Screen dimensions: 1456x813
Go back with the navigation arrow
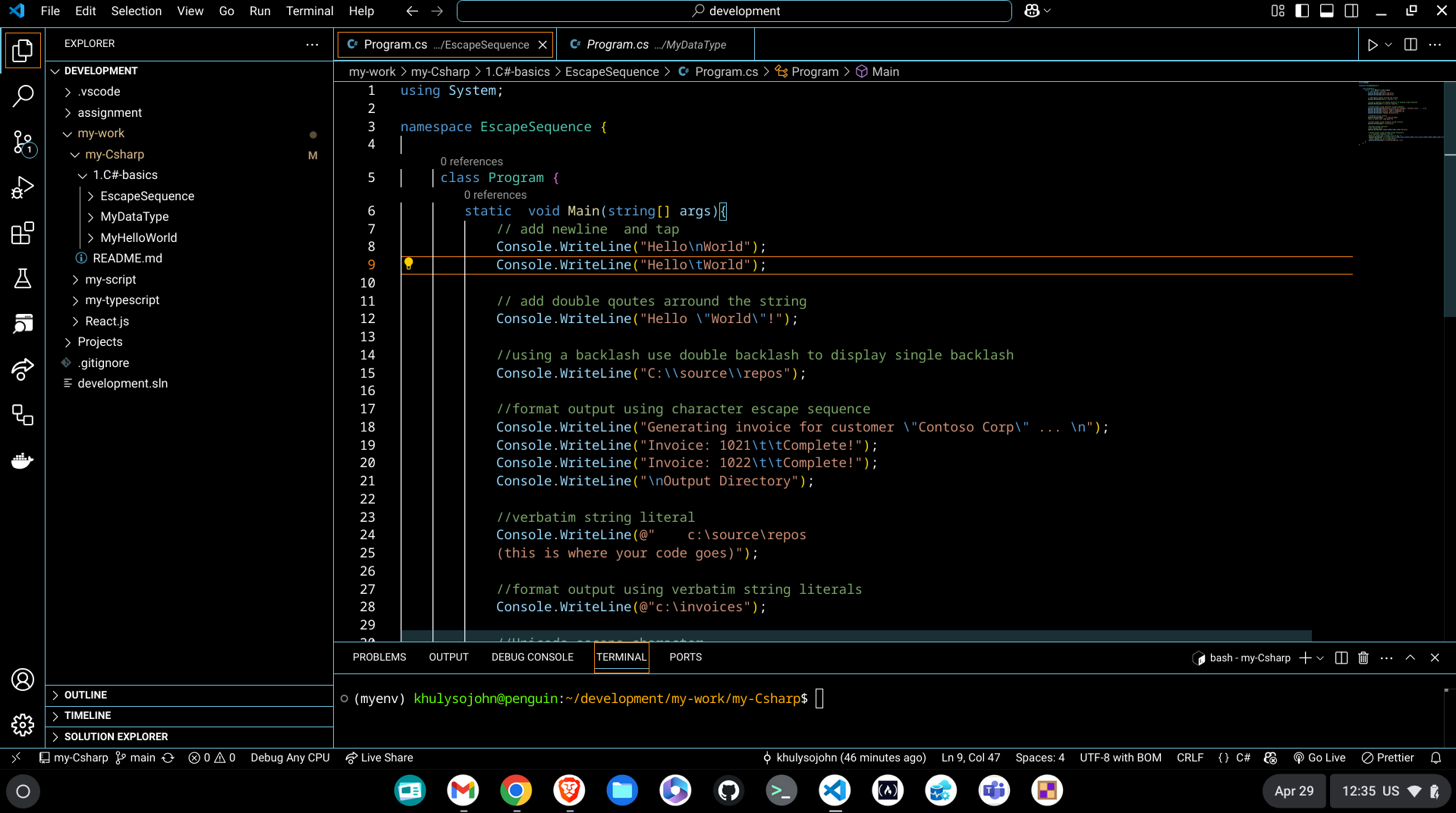click(x=412, y=11)
